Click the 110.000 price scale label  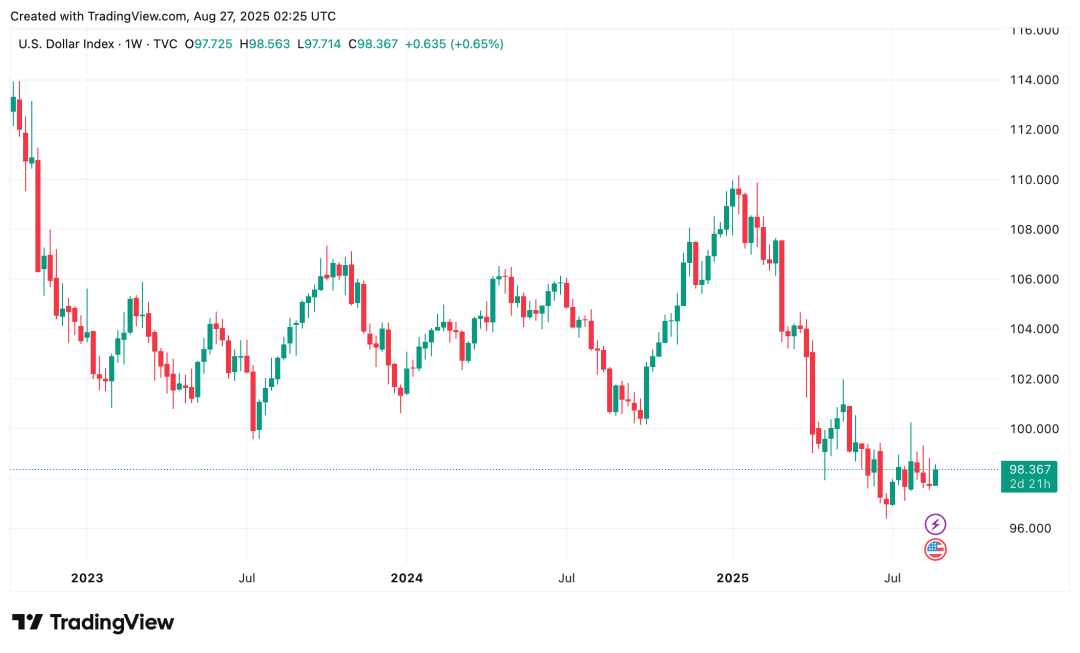[x=1034, y=180]
